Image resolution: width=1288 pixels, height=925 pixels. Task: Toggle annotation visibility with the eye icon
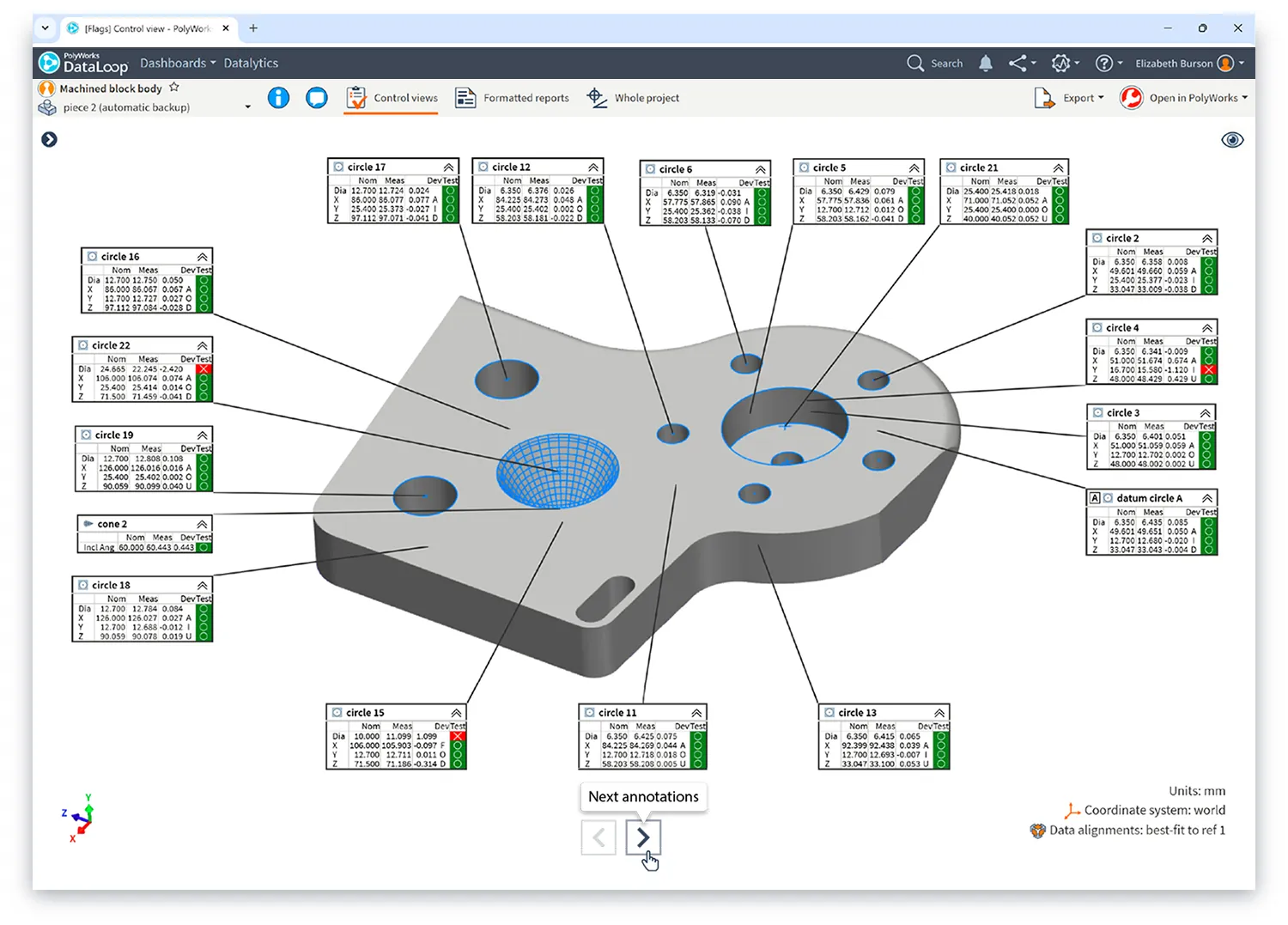pyautogui.click(x=1234, y=139)
